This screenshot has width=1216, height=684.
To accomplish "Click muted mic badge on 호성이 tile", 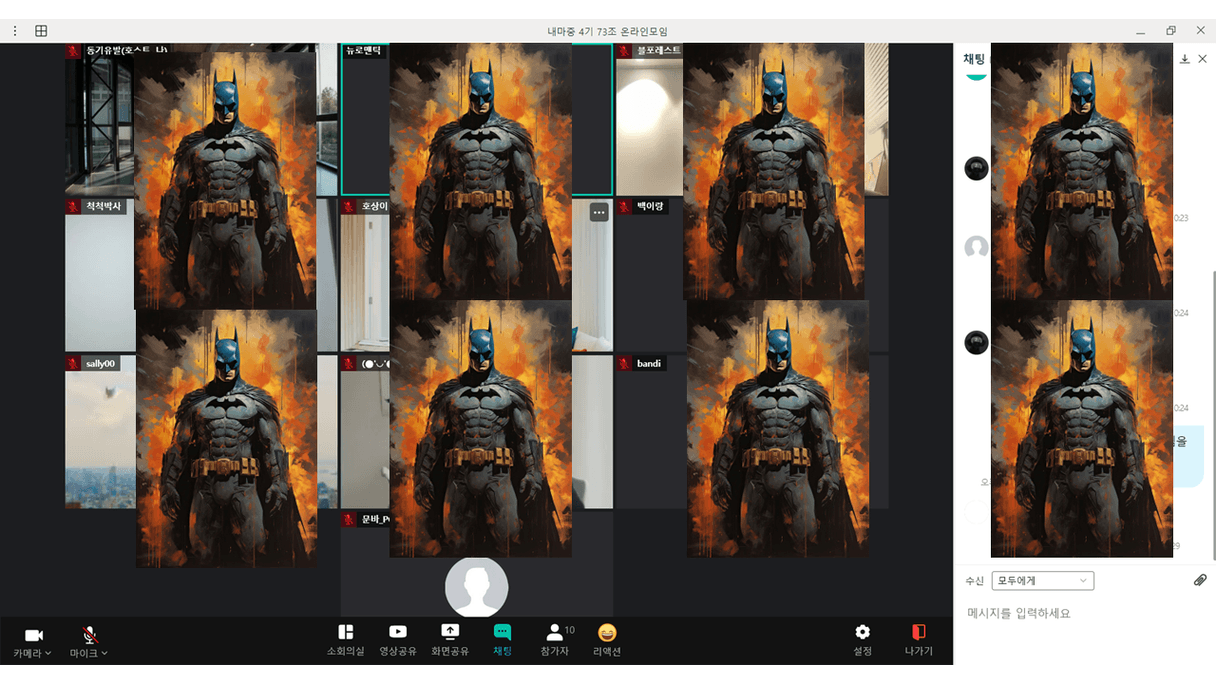I will (x=349, y=207).
